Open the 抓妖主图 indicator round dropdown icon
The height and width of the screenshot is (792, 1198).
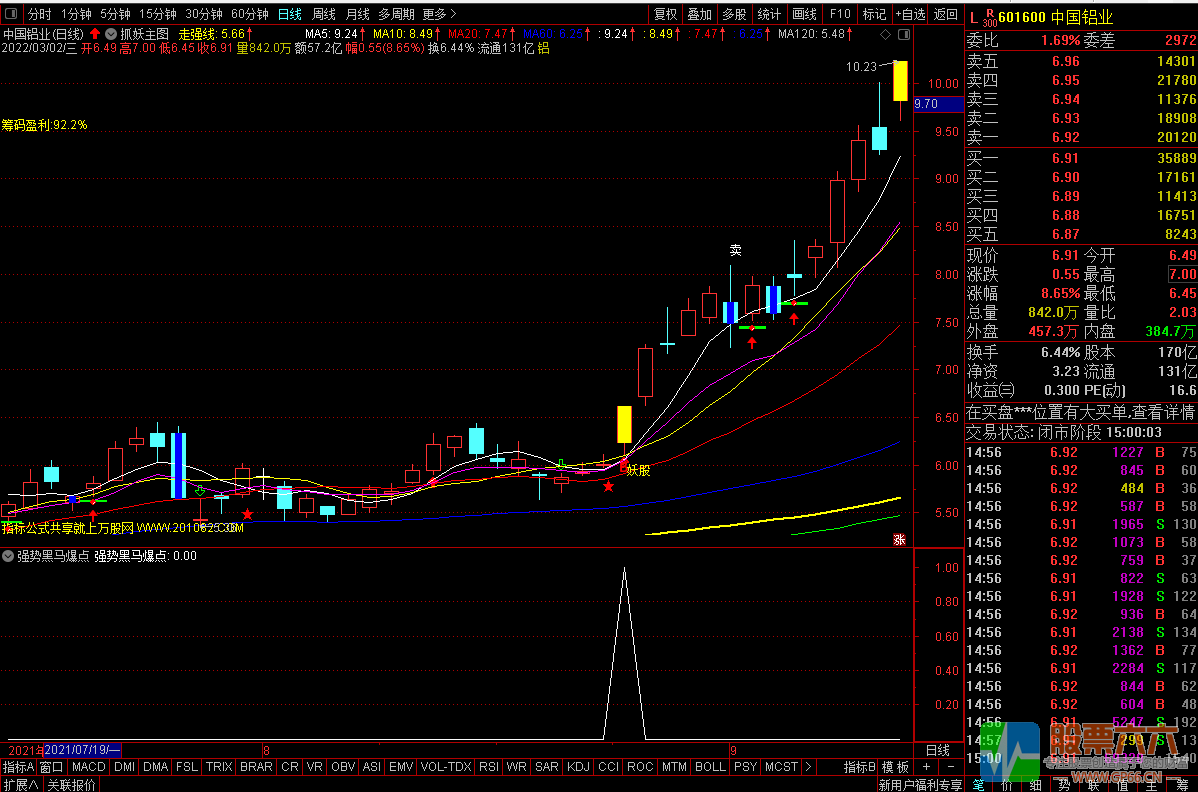[x=111, y=34]
